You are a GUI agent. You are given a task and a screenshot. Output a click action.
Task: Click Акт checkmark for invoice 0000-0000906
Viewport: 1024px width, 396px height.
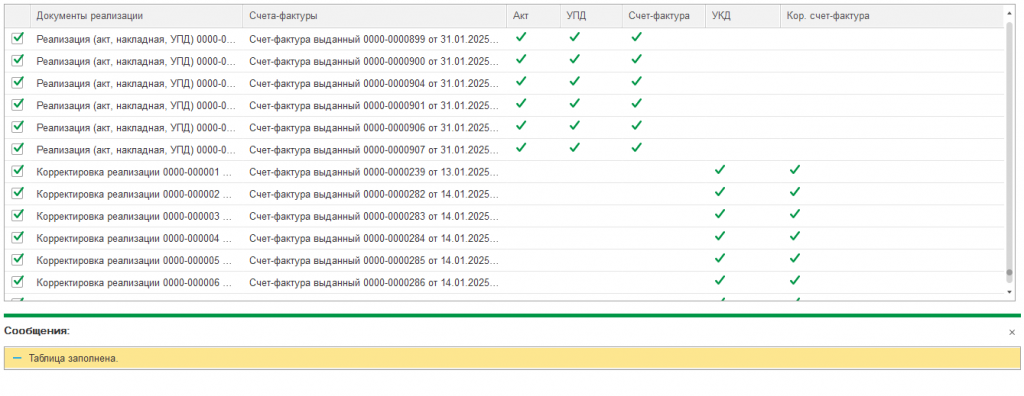click(520, 125)
